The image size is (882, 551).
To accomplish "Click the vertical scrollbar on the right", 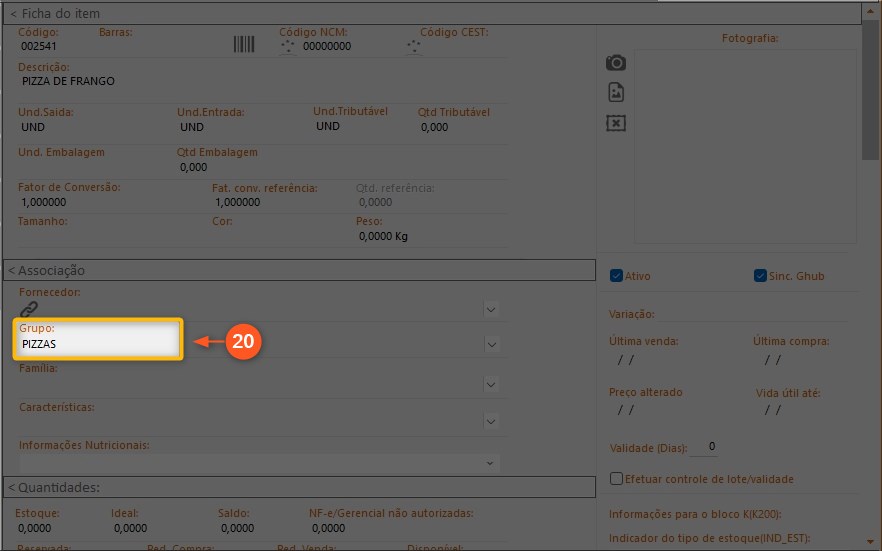I will tap(870, 100).
